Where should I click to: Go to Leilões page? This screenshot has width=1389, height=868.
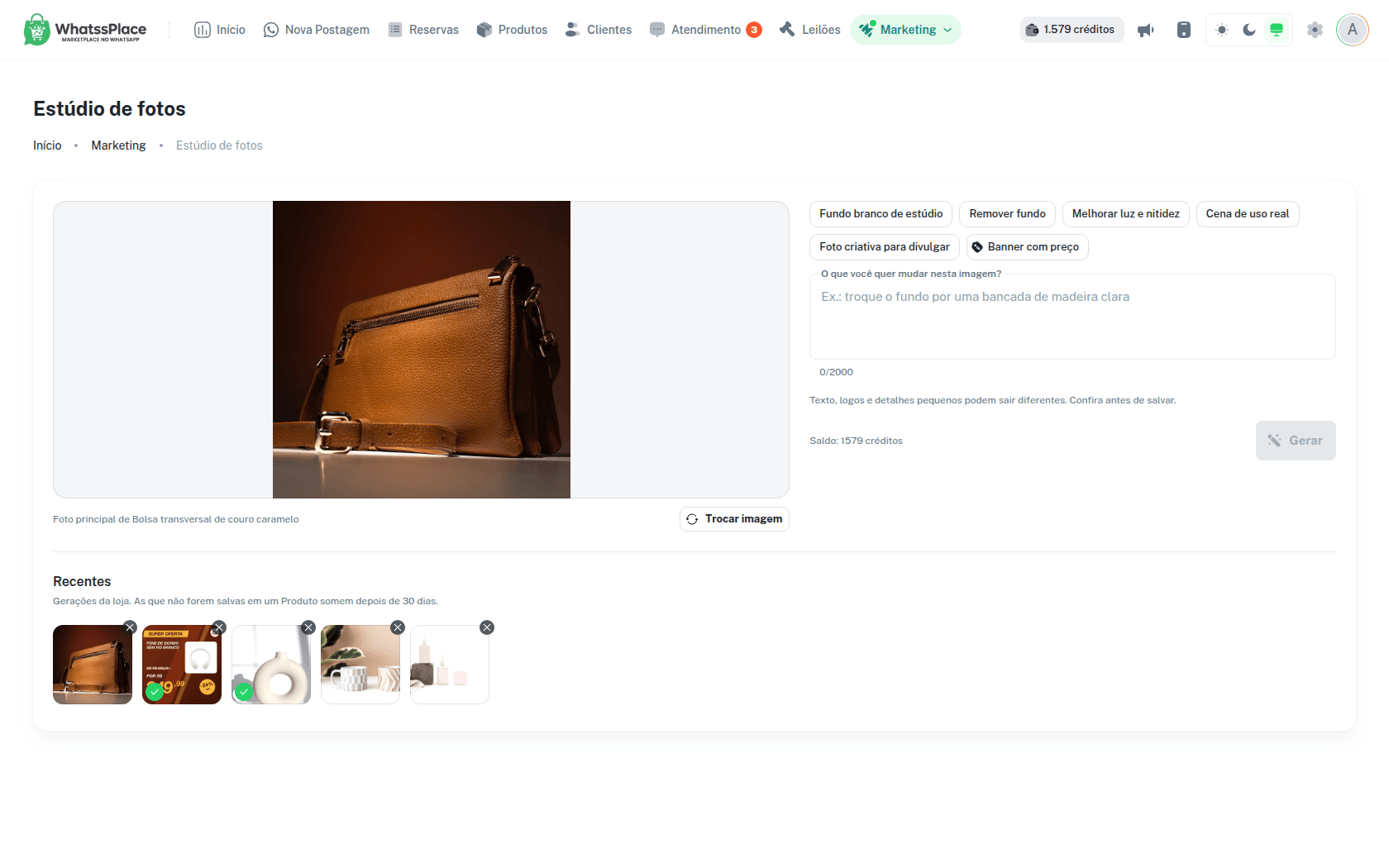[x=810, y=30]
